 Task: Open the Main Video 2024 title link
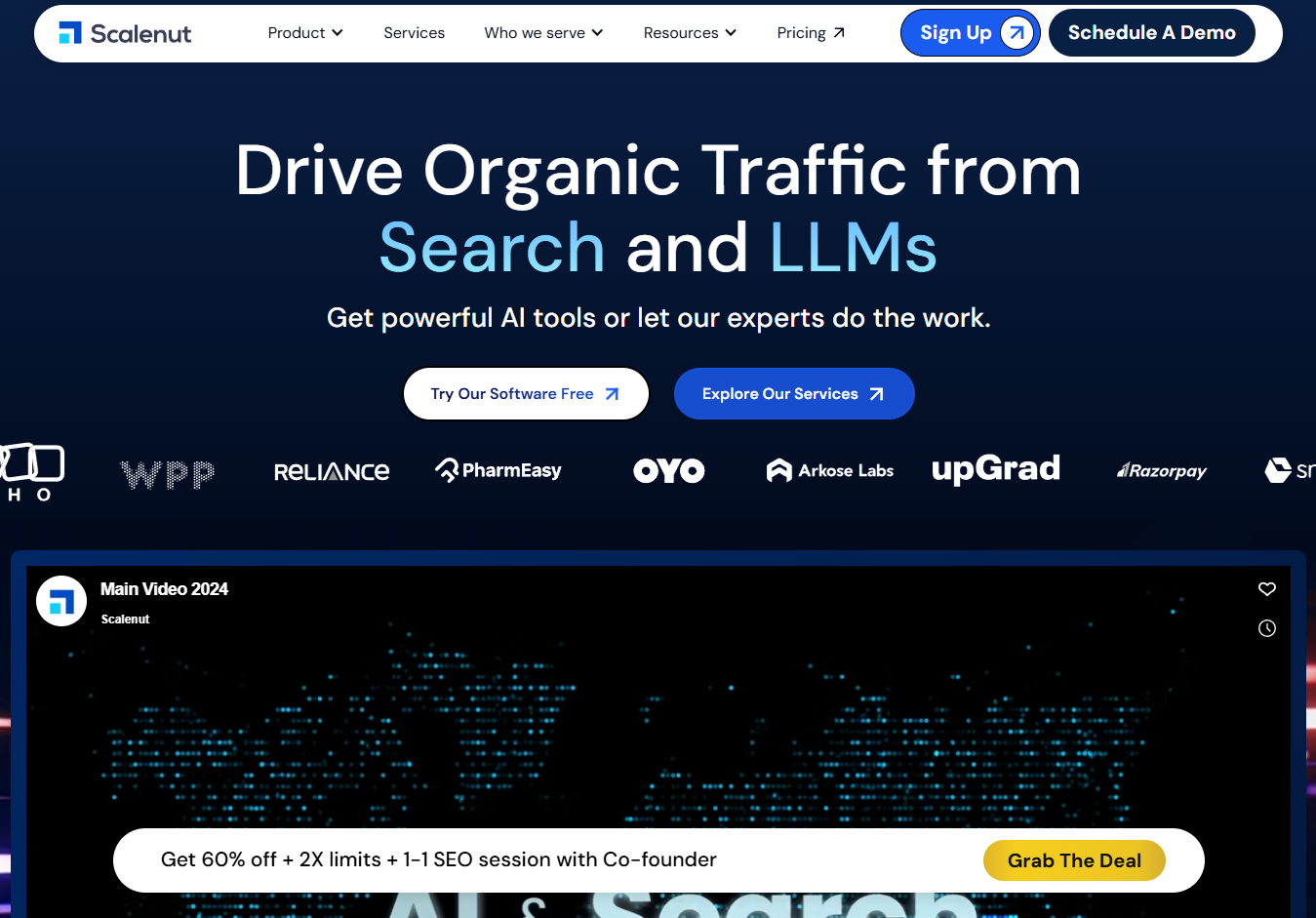coord(164,589)
